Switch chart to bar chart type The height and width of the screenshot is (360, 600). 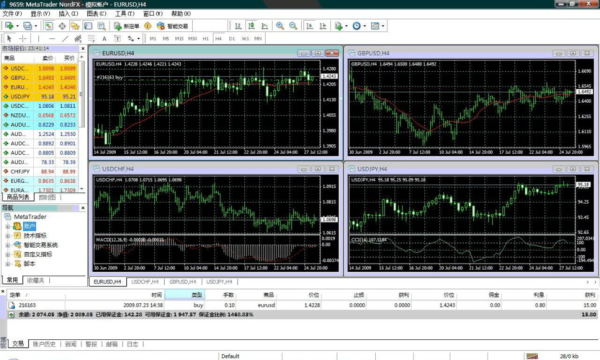pyautogui.click(x=238, y=26)
